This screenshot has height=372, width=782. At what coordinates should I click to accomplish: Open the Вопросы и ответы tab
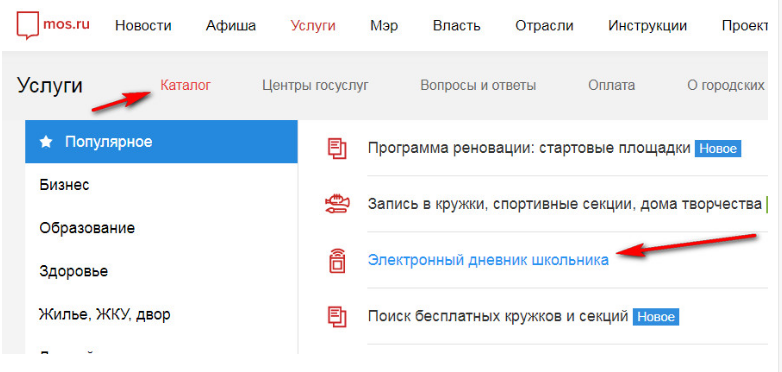478,86
